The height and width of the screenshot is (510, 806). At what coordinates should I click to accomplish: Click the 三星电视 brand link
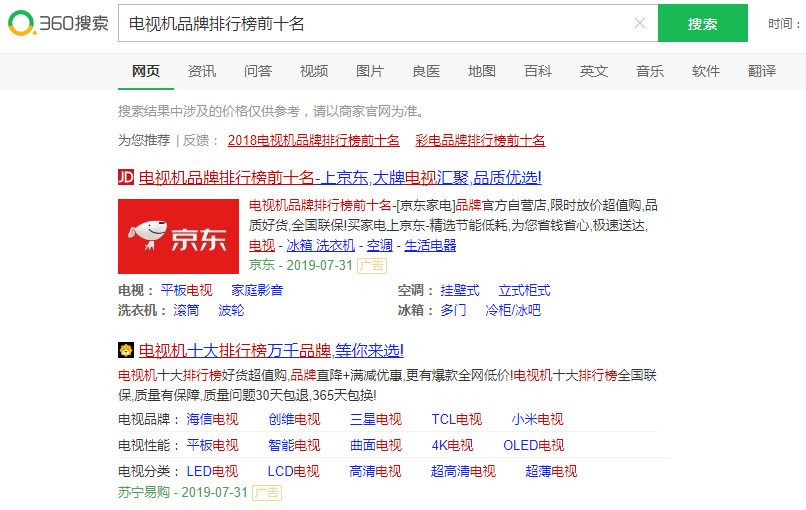[x=376, y=420]
